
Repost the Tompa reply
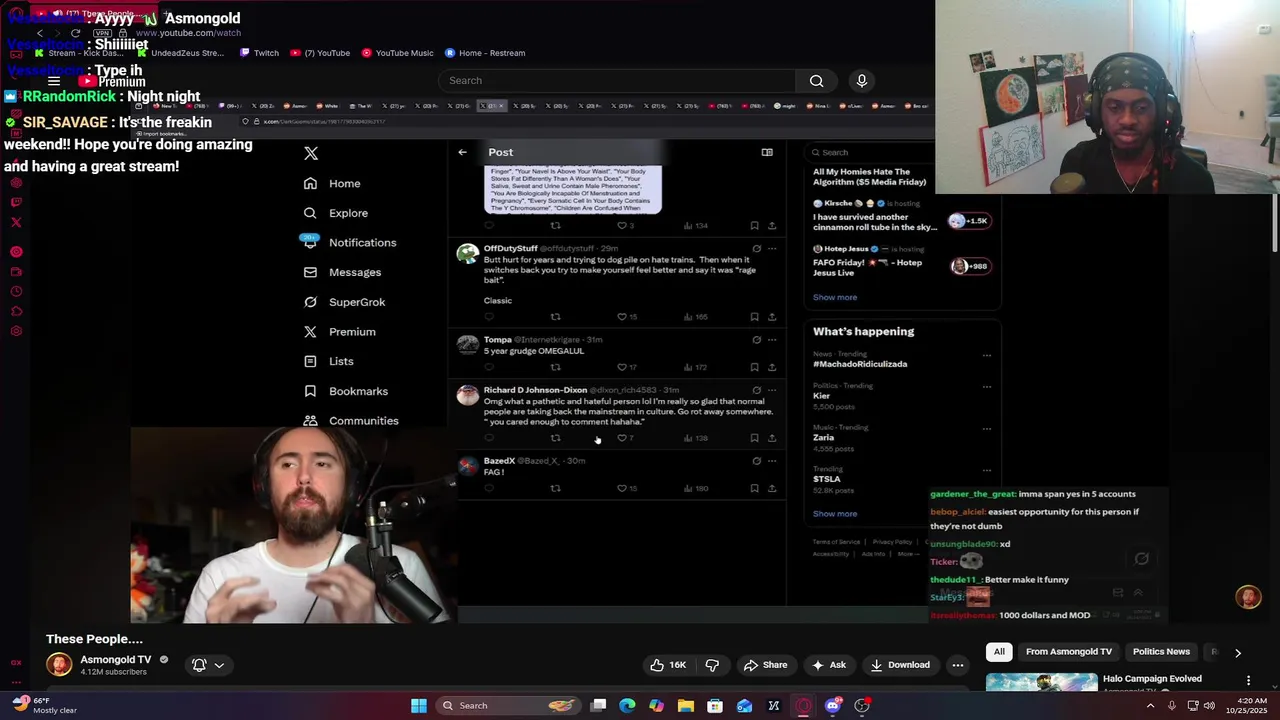[x=555, y=367]
